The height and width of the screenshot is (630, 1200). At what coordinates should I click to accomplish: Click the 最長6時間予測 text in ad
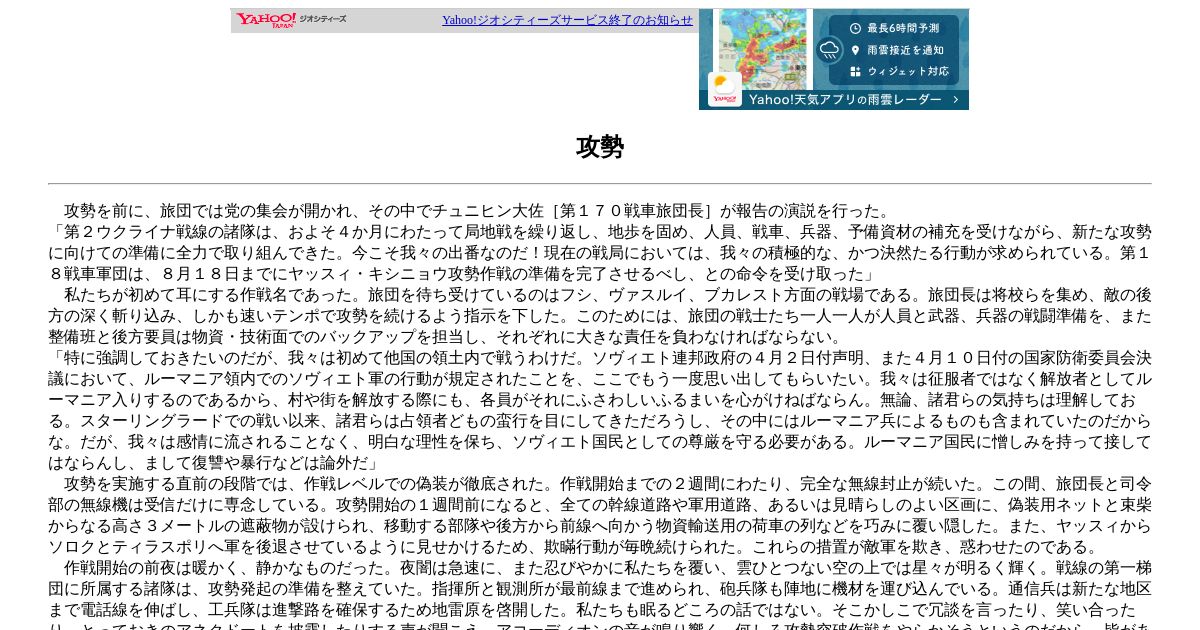click(x=903, y=28)
